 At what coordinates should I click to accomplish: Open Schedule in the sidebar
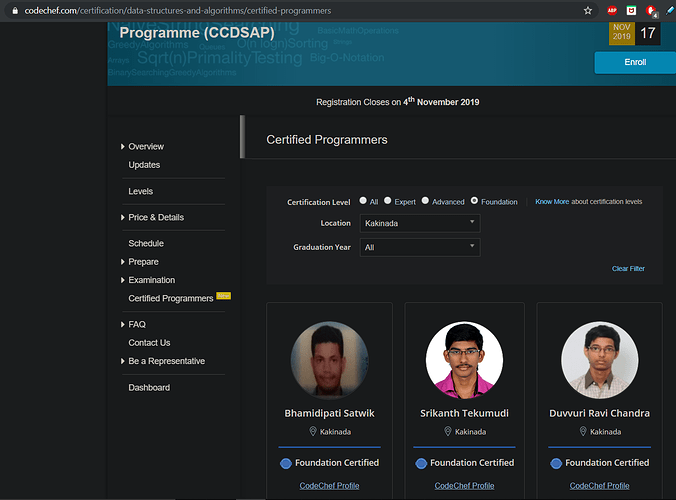[146, 243]
